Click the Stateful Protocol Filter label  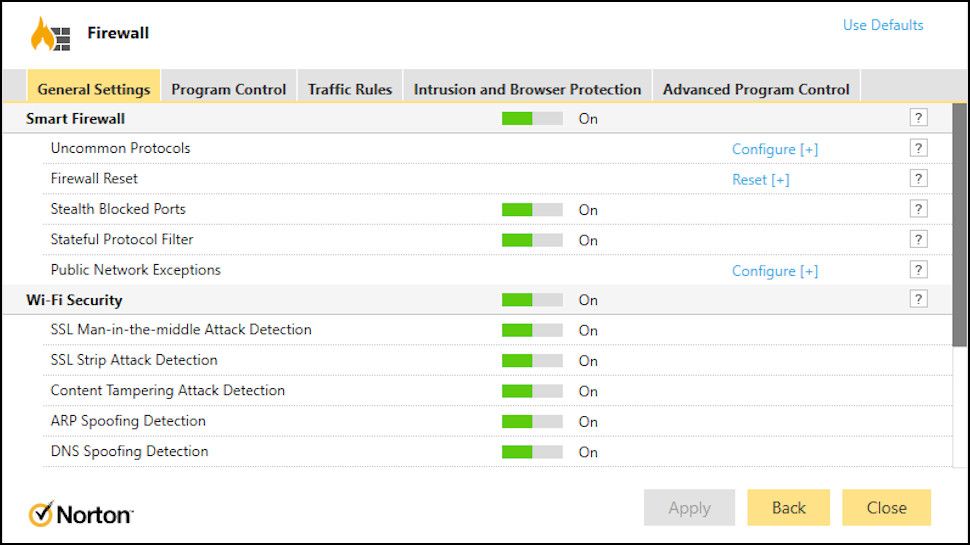(122, 239)
